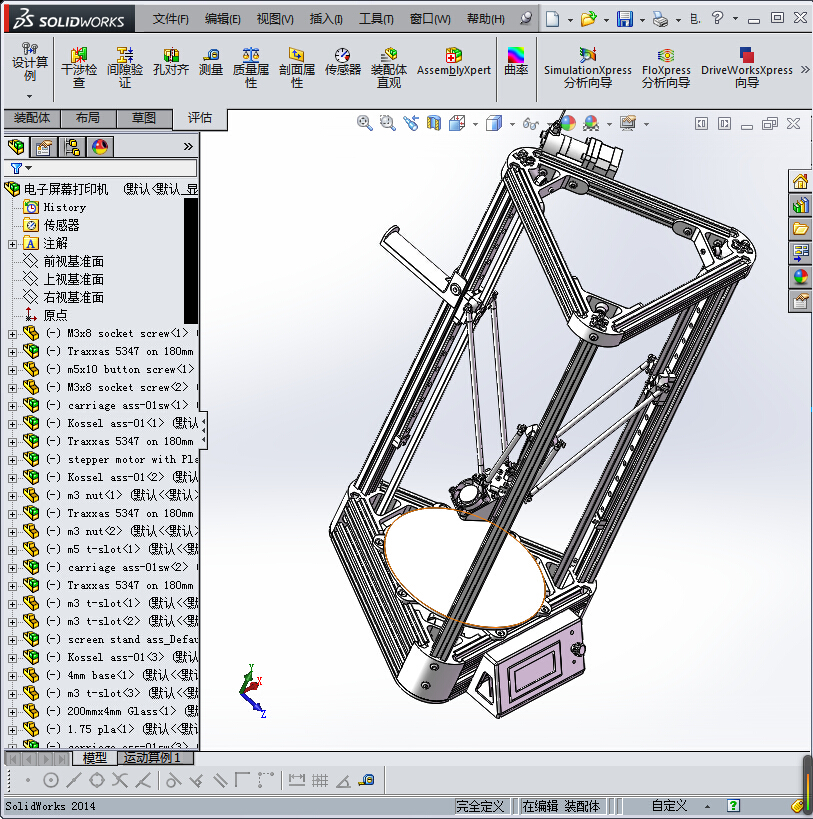The width and height of the screenshot is (813, 819).
Task: Toggle the Section View icon
Action: coord(434,123)
